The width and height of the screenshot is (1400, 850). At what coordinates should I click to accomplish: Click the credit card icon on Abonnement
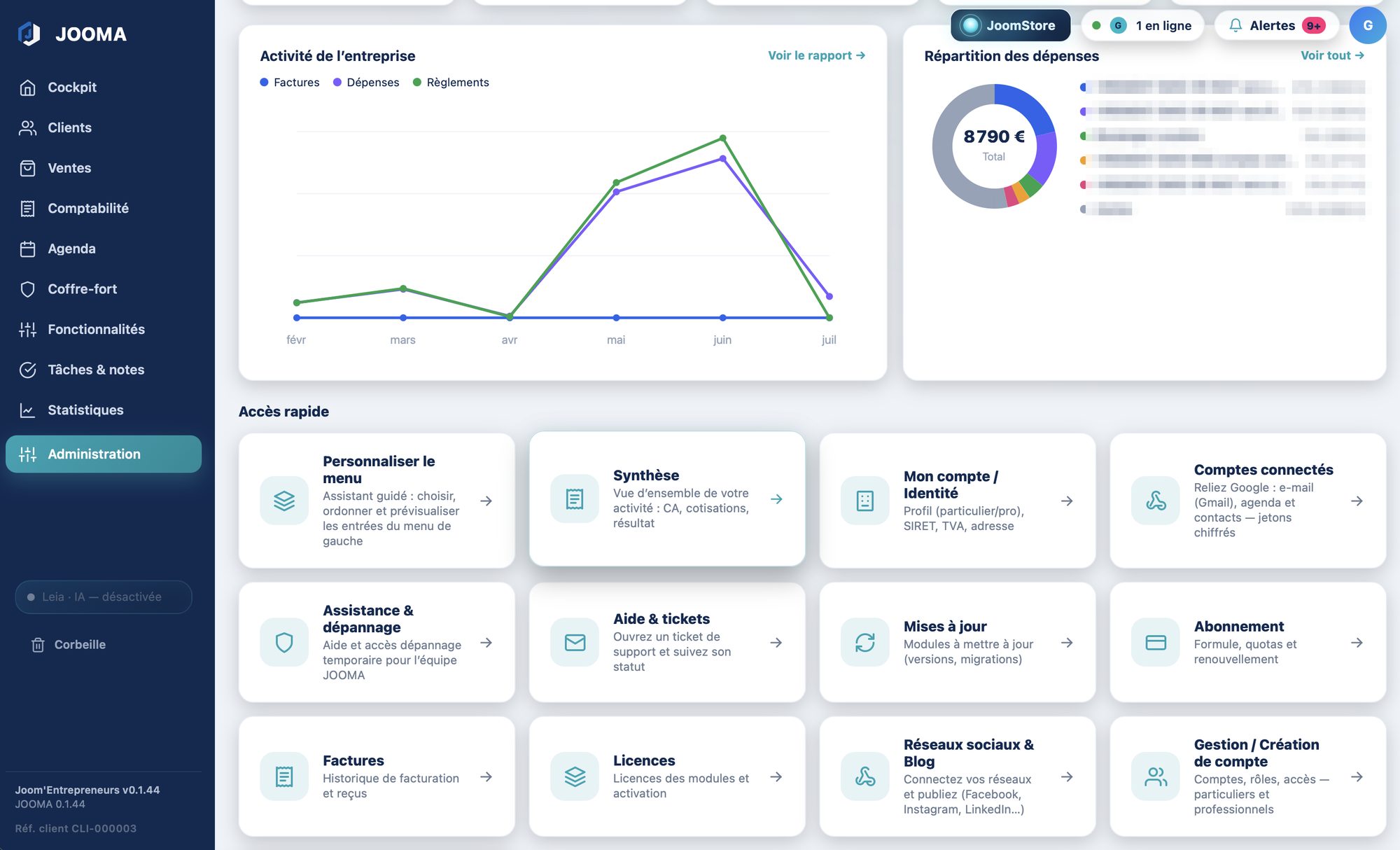[x=1156, y=642]
